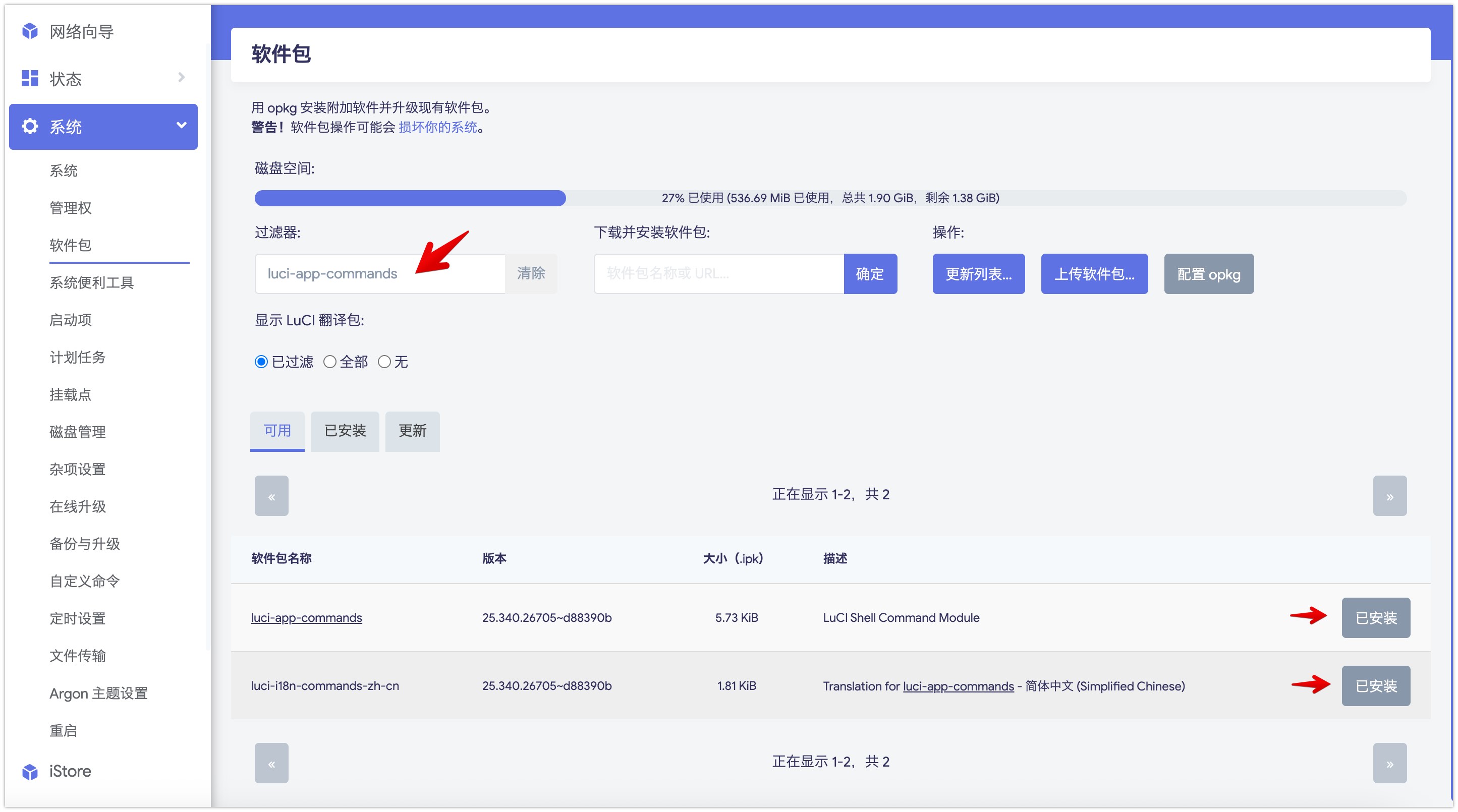Click the network wizard cube icon
Image resolution: width=1458 pixels, height=812 pixels.
coord(30,32)
